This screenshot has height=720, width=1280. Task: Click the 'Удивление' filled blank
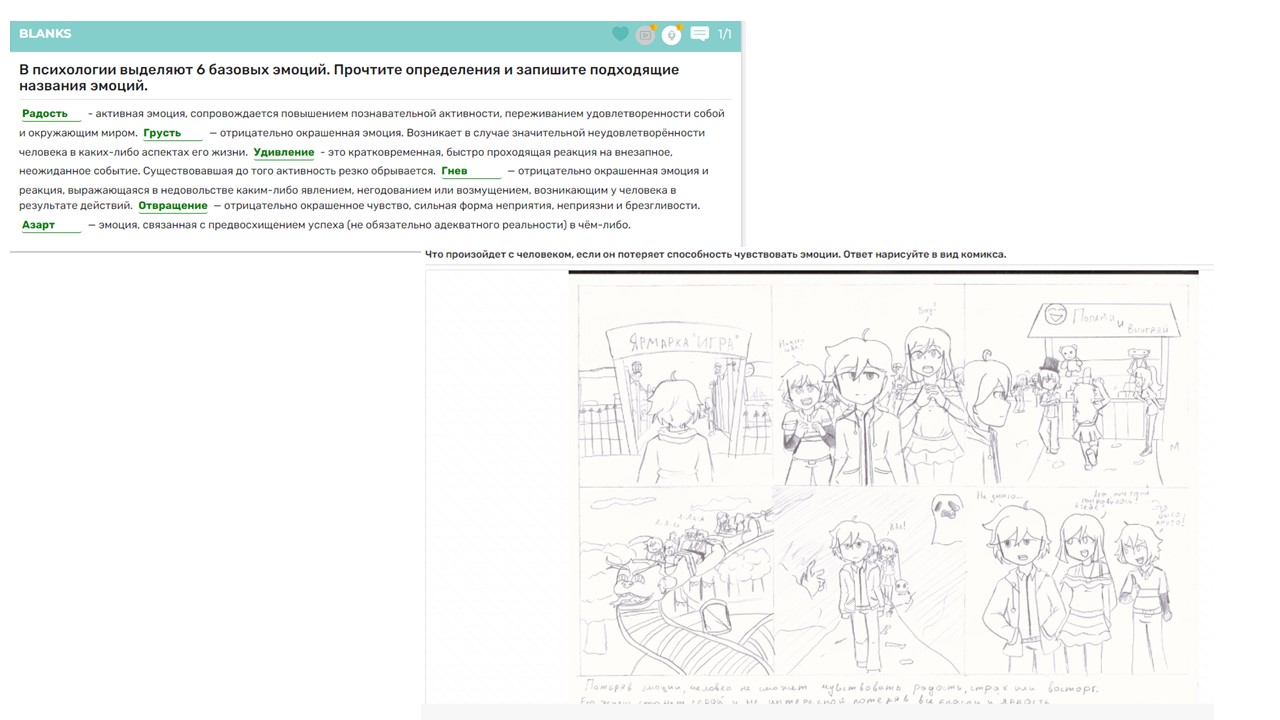coord(284,152)
